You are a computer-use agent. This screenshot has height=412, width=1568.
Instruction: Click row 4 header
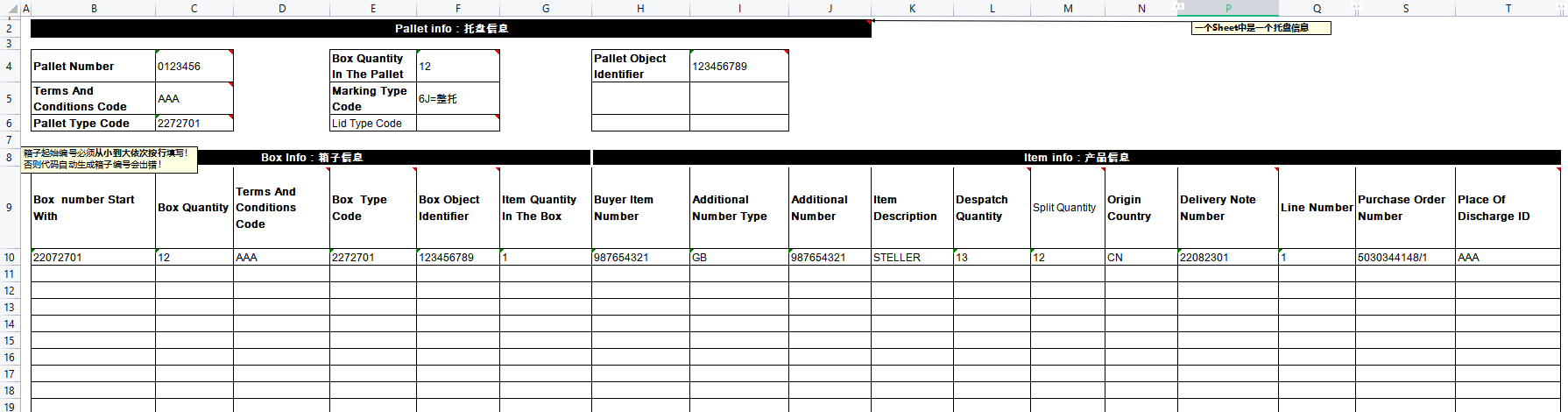pos(10,67)
